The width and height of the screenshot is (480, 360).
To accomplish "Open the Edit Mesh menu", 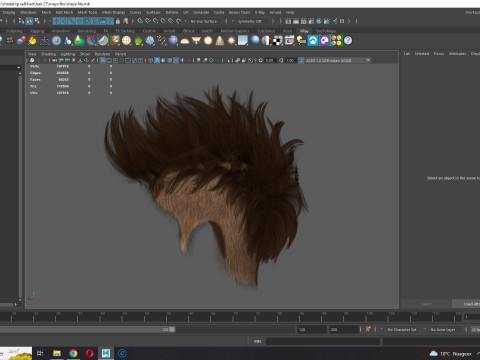I will tap(64, 12).
